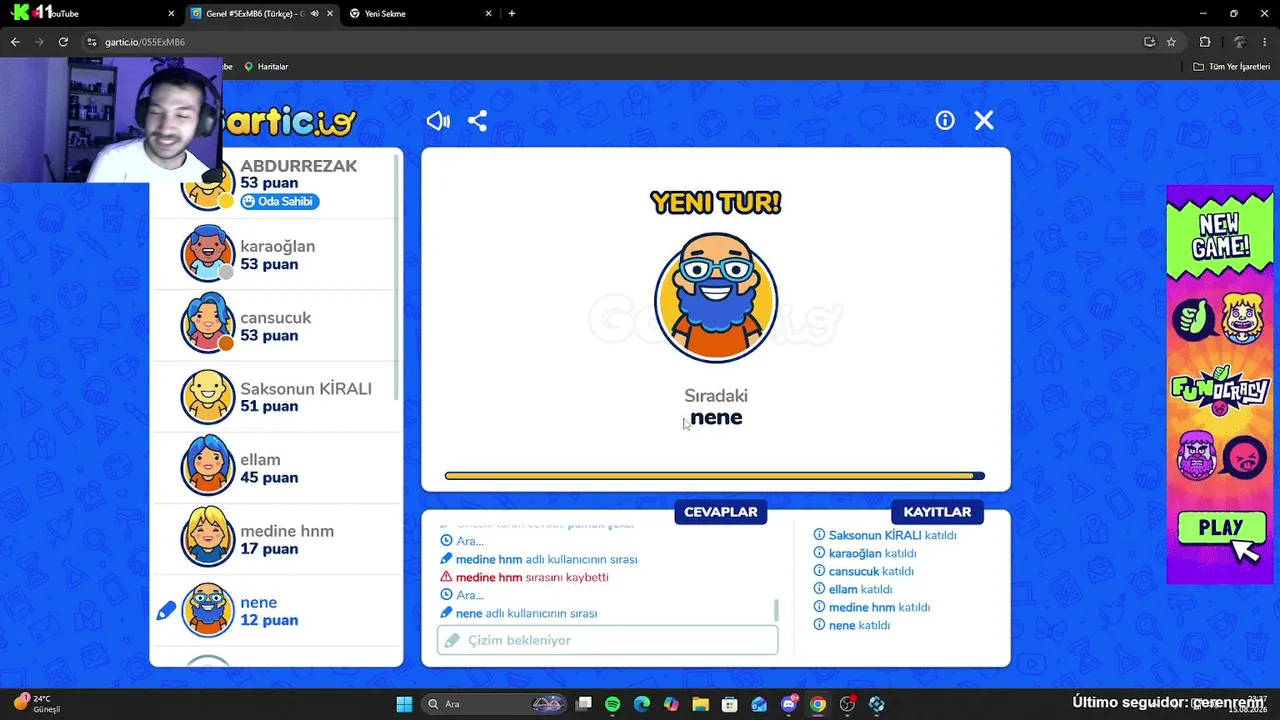This screenshot has height=720, width=1280.
Task: Select nene's avatar in player list
Action: click(x=208, y=609)
